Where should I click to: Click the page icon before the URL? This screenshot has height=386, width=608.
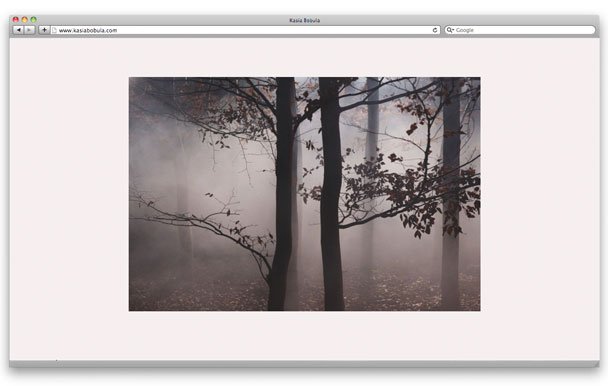pyautogui.click(x=55, y=30)
